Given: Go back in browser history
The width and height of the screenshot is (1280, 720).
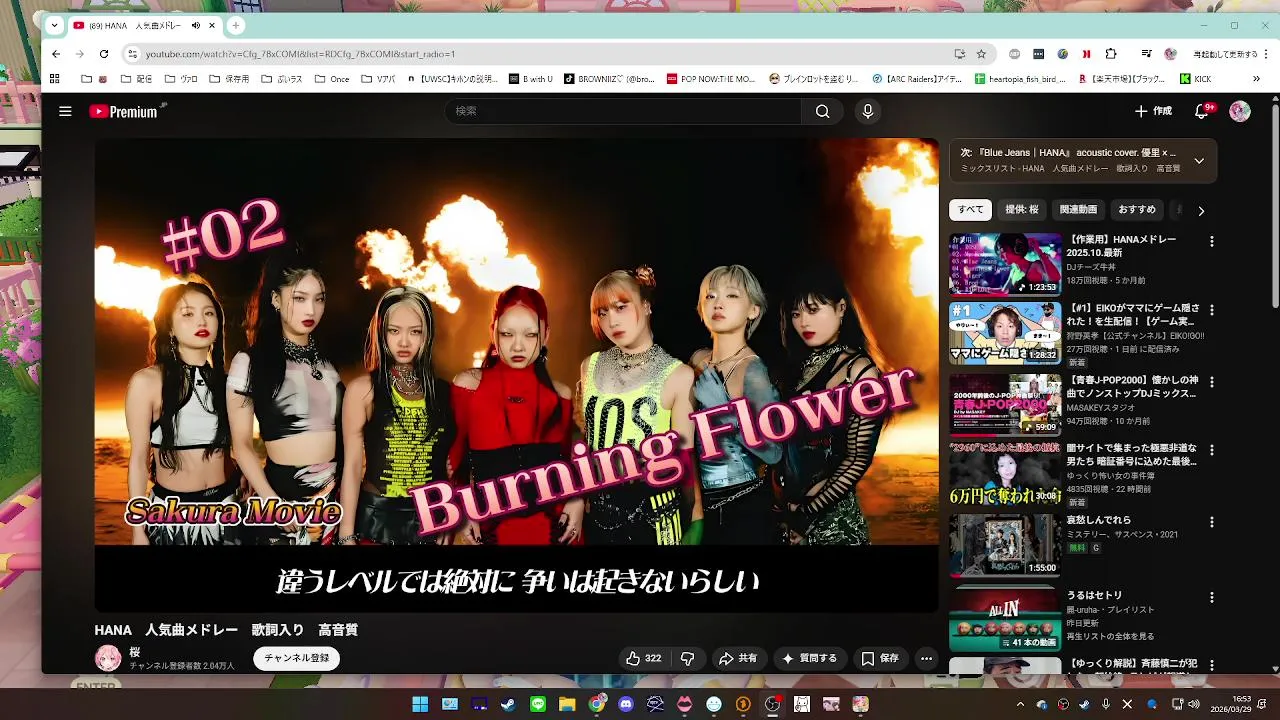Looking at the screenshot, I should coord(56,54).
